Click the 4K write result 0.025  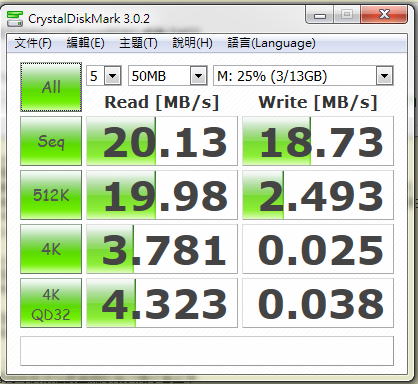pyautogui.click(x=318, y=249)
